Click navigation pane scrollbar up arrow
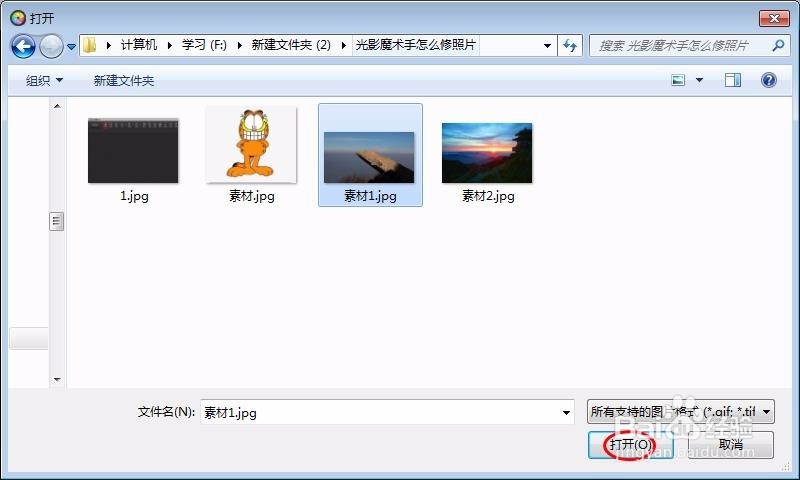The image size is (800, 480). 57,106
